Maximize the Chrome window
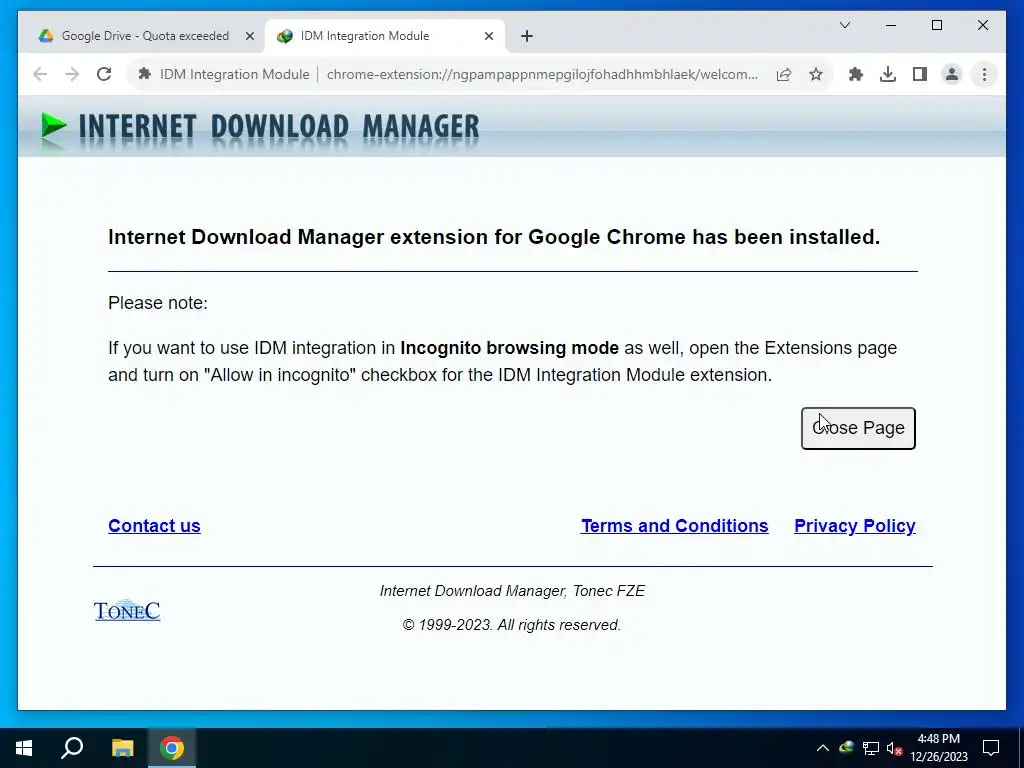Viewport: 1024px width, 768px height. [x=936, y=25]
